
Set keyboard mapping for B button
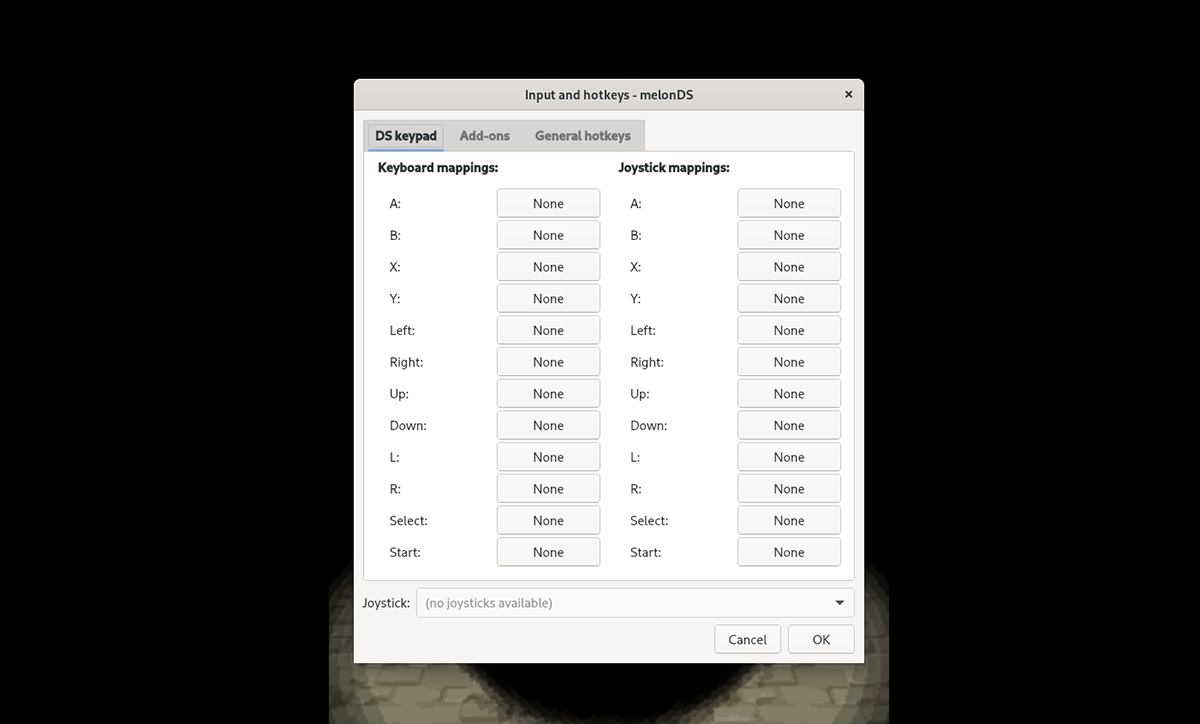(x=548, y=235)
